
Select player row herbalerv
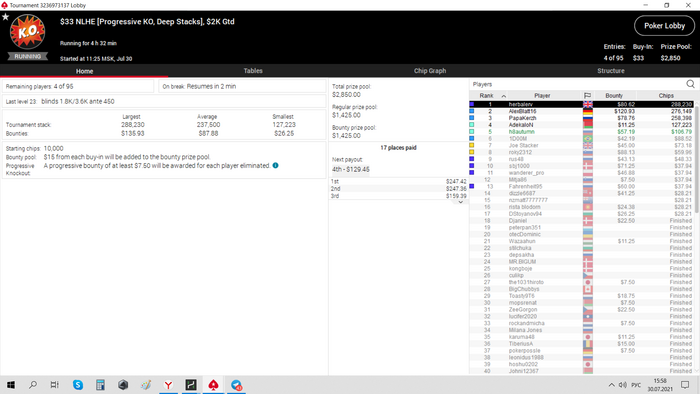tap(582, 104)
